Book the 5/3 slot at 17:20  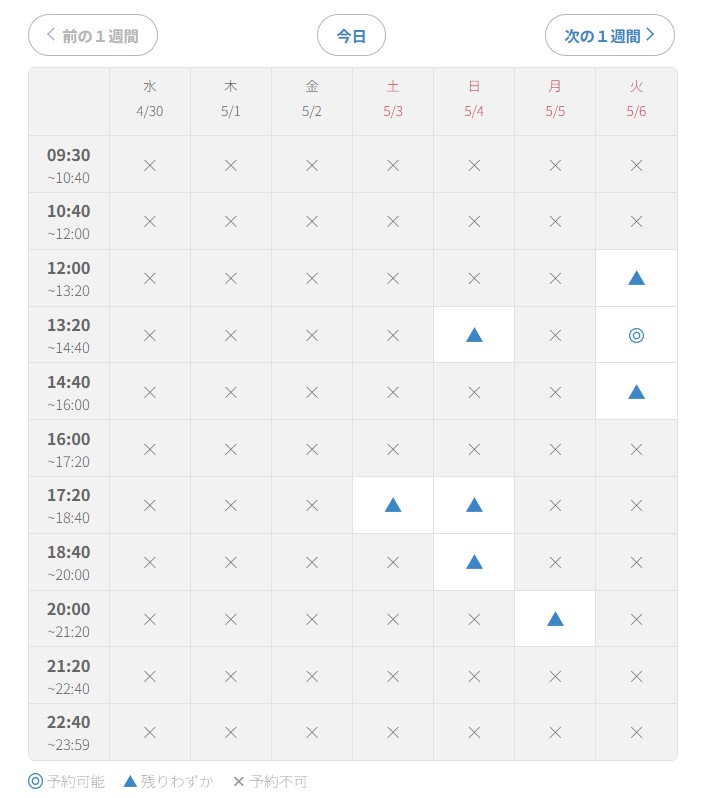[393, 505]
